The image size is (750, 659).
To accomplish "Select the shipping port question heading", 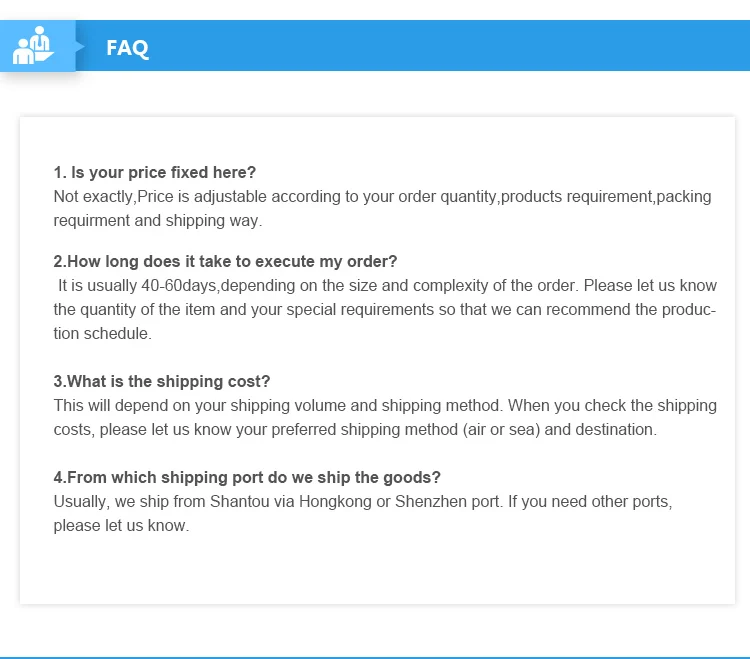I will point(247,478).
